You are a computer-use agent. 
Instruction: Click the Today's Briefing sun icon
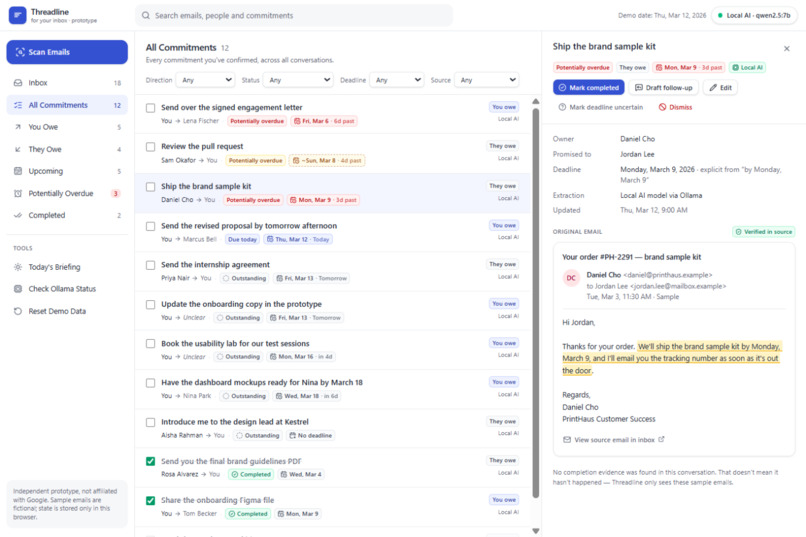[x=18, y=267]
